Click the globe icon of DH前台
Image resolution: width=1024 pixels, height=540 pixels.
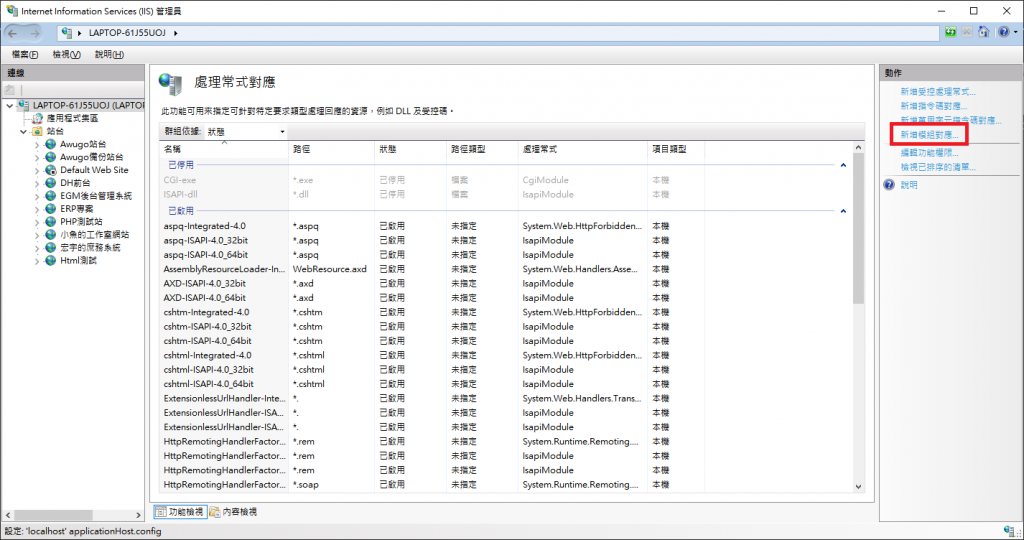(50, 183)
